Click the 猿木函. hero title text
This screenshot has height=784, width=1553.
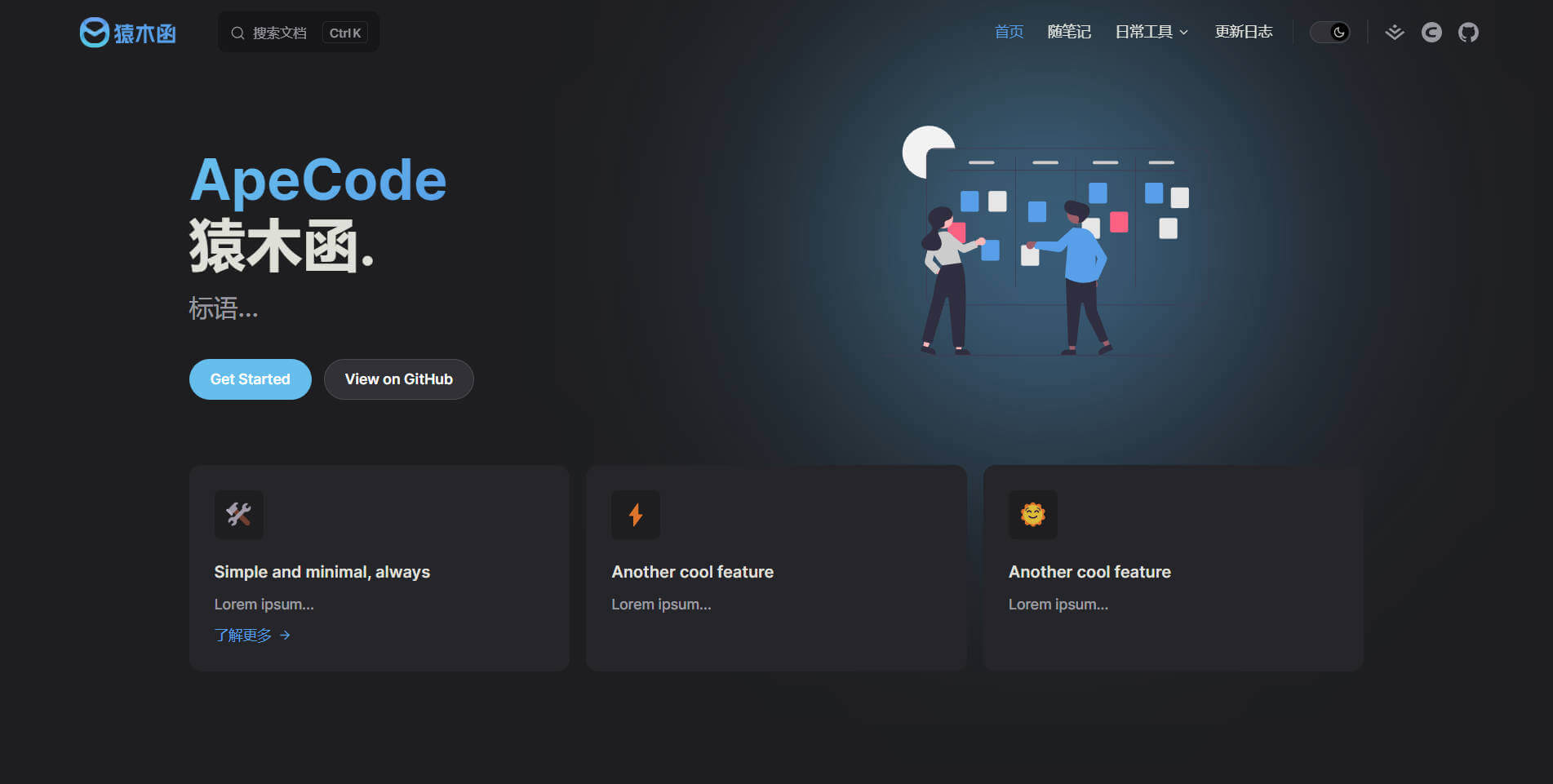pos(282,245)
